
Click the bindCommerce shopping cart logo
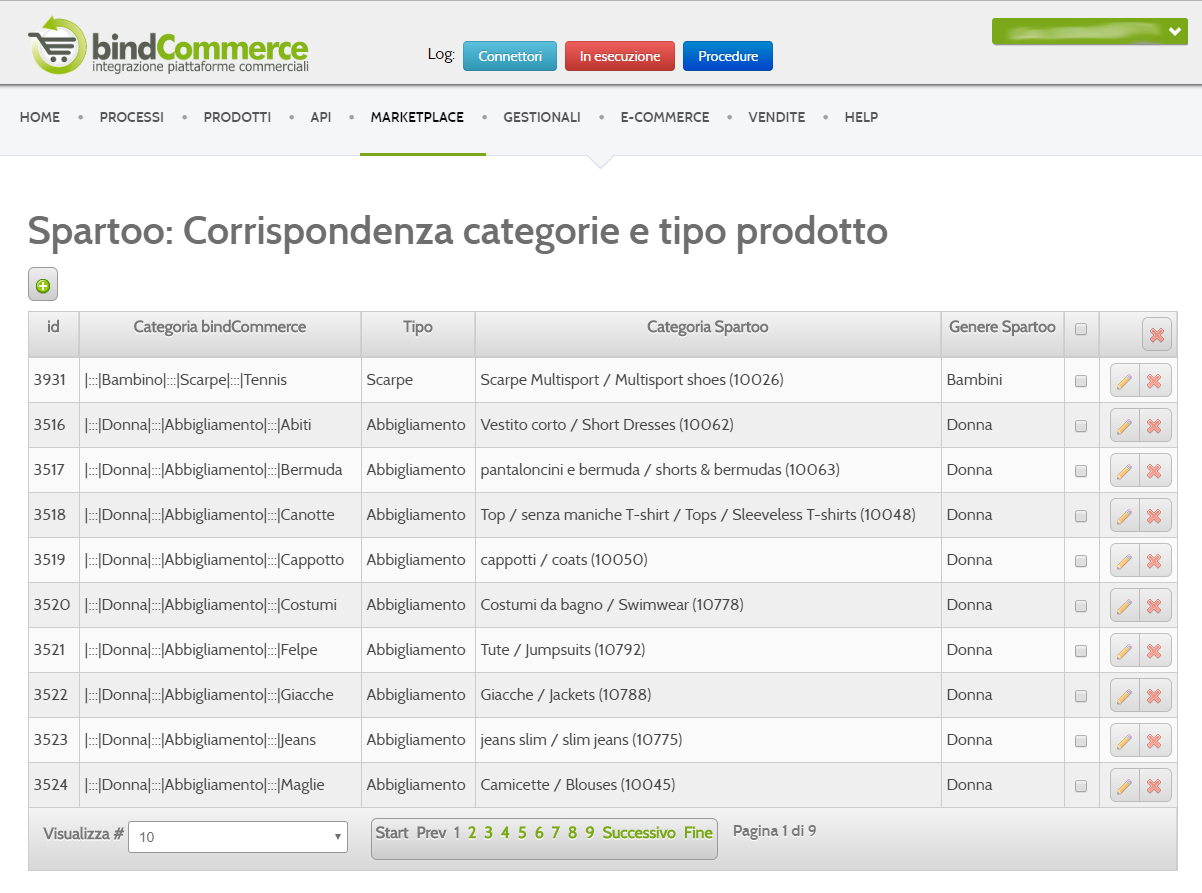tap(168, 46)
